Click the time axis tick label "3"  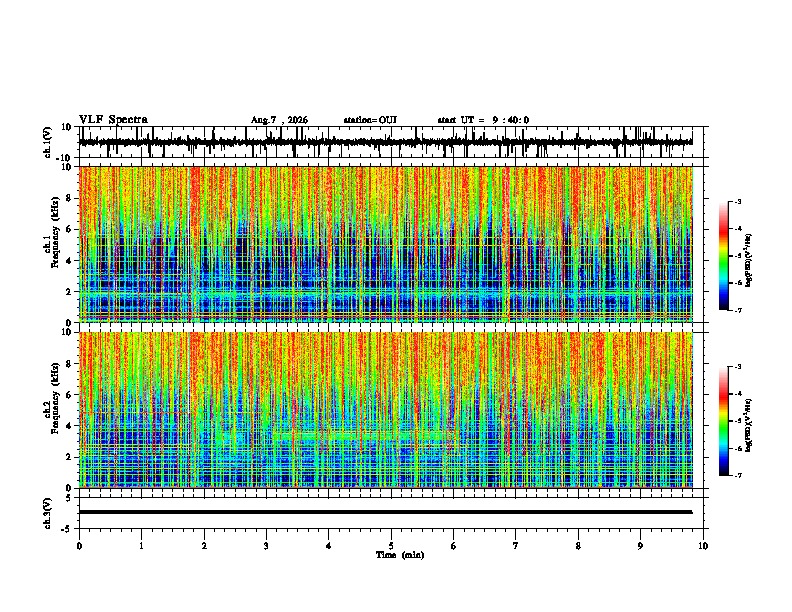point(266,546)
